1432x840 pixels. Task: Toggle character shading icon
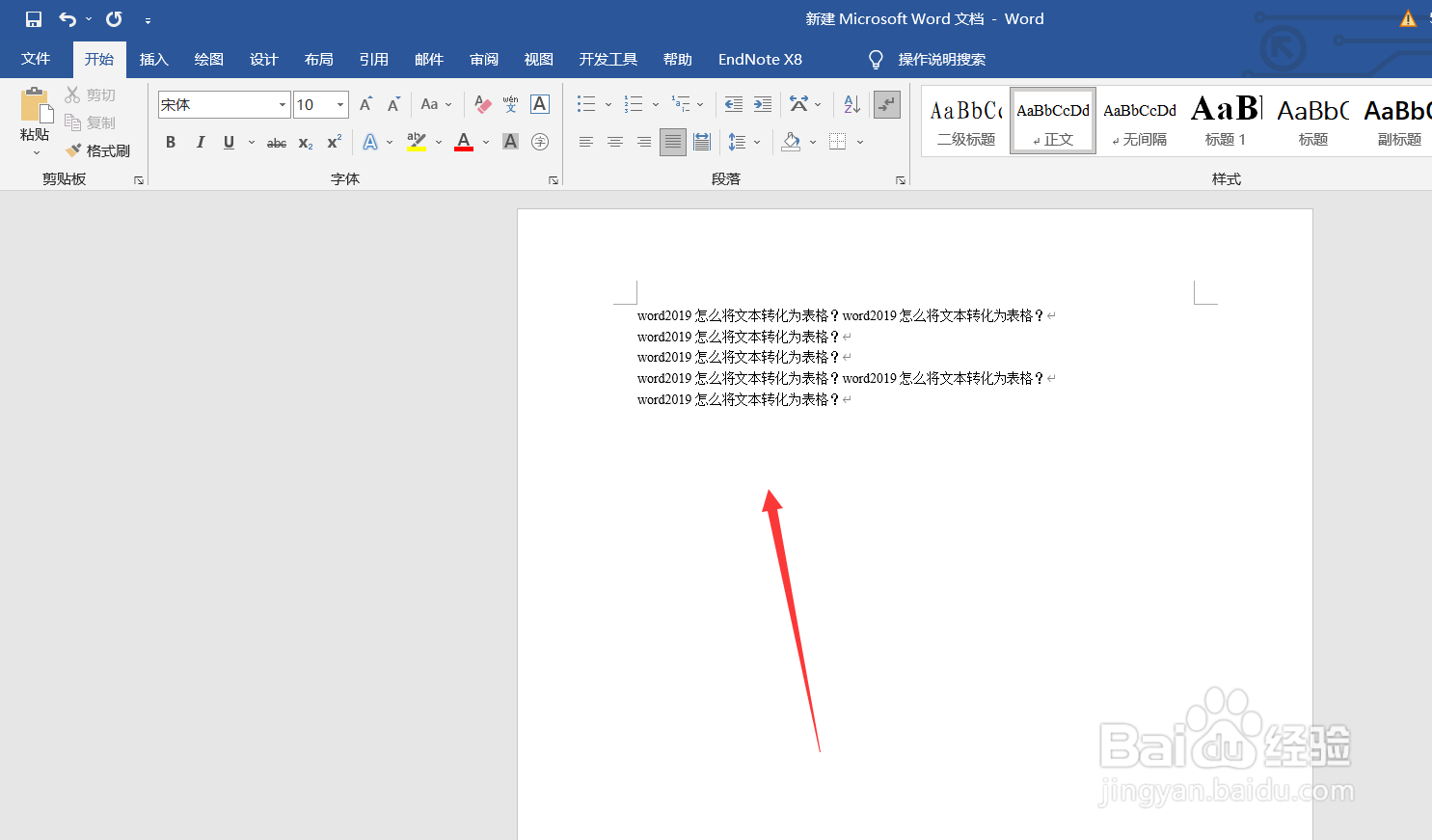point(511,142)
